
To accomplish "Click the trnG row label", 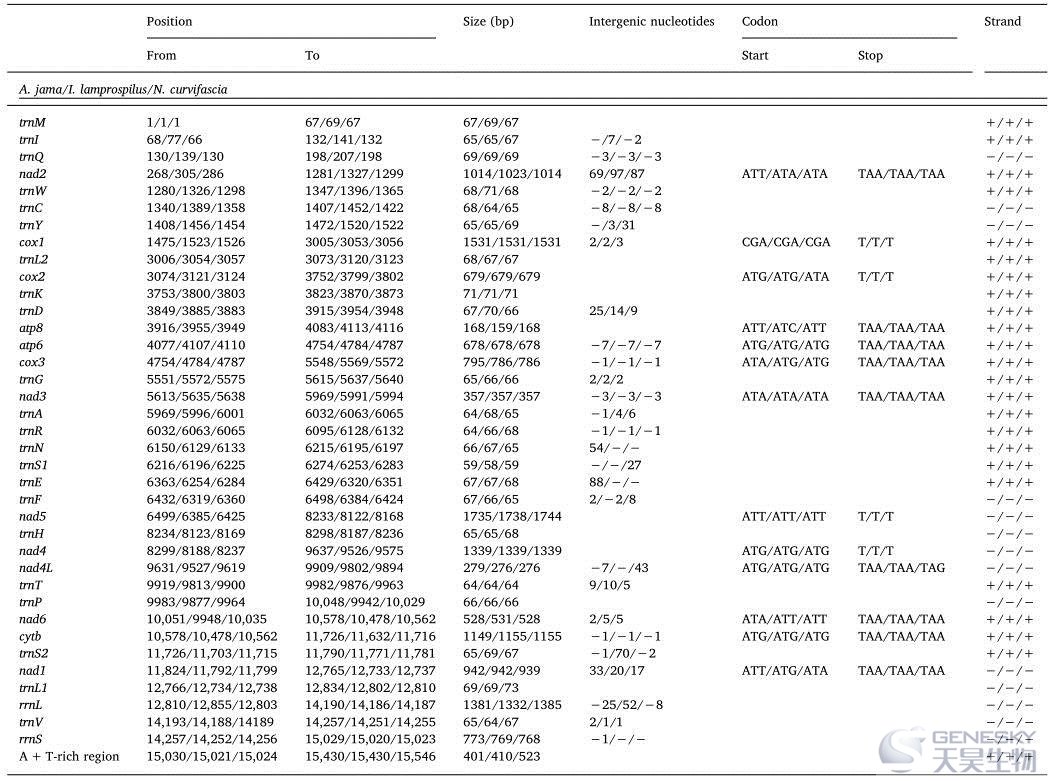I will pyautogui.click(x=31, y=380).
